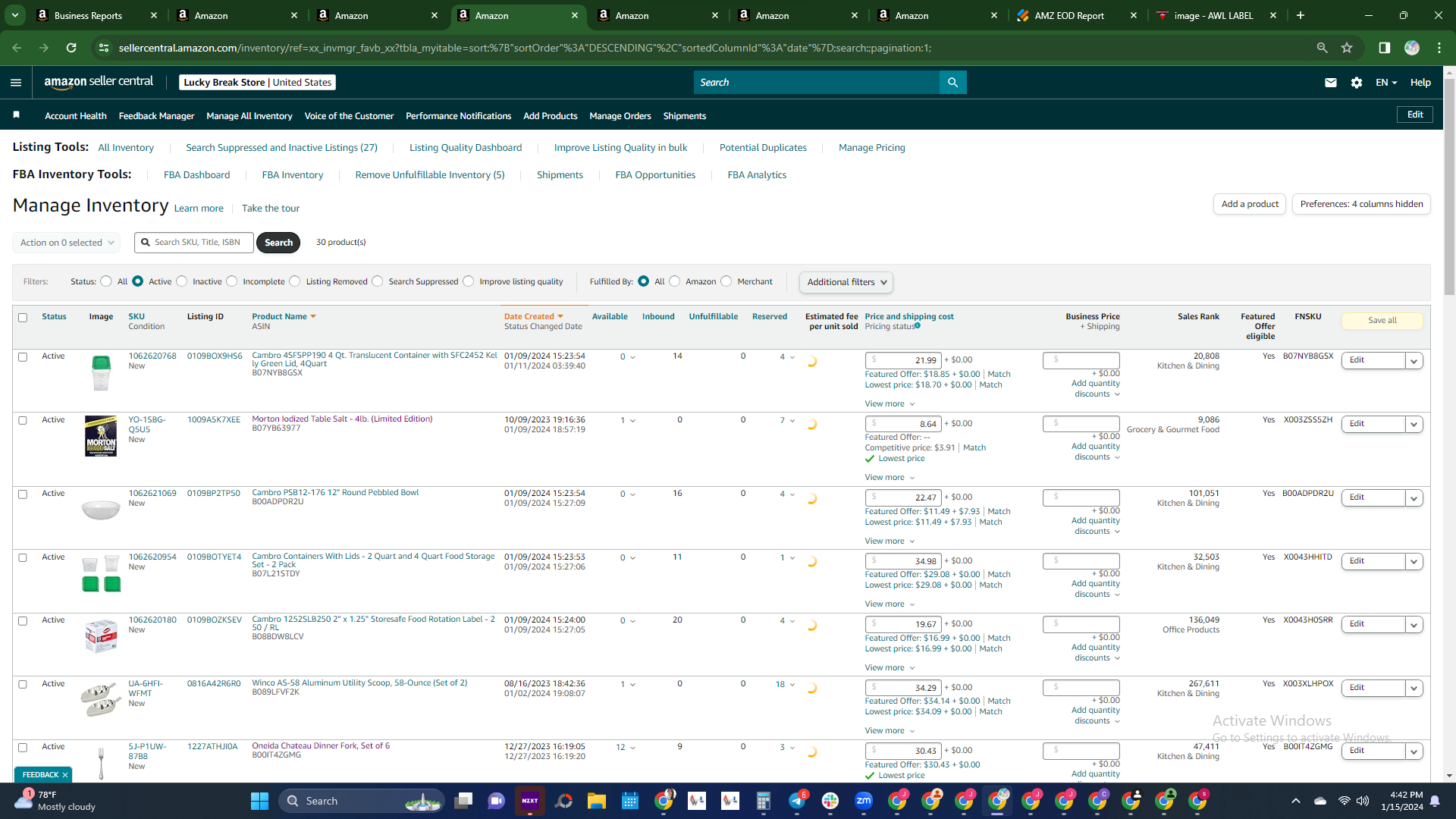The width and height of the screenshot is (1456, 819).
Task: Open Performance Notifications in navigation bar
Action: (x=459, y=116)
